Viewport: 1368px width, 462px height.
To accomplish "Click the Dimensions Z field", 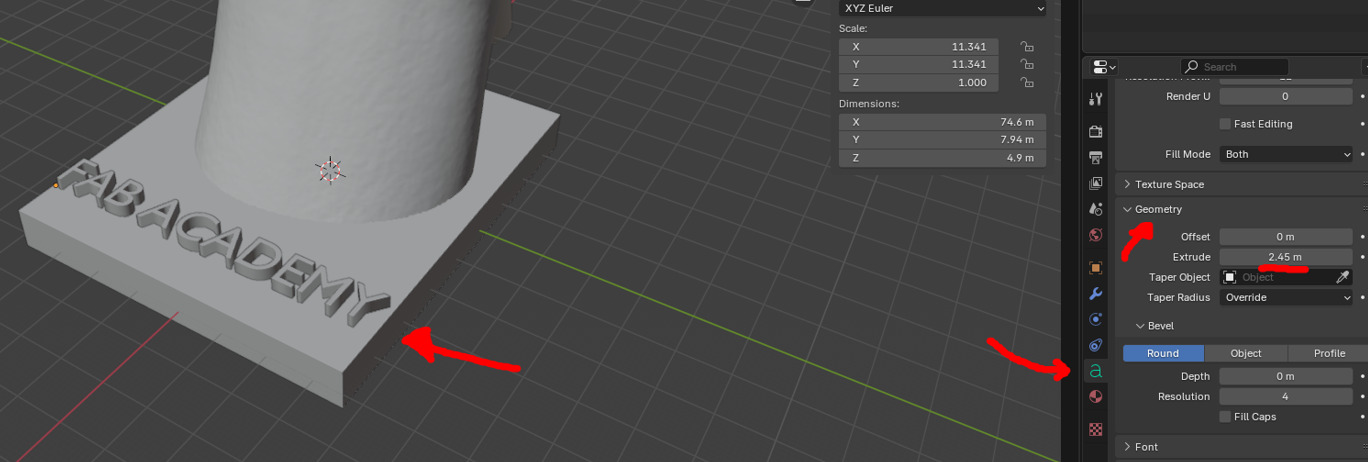I will click(943, 158).
